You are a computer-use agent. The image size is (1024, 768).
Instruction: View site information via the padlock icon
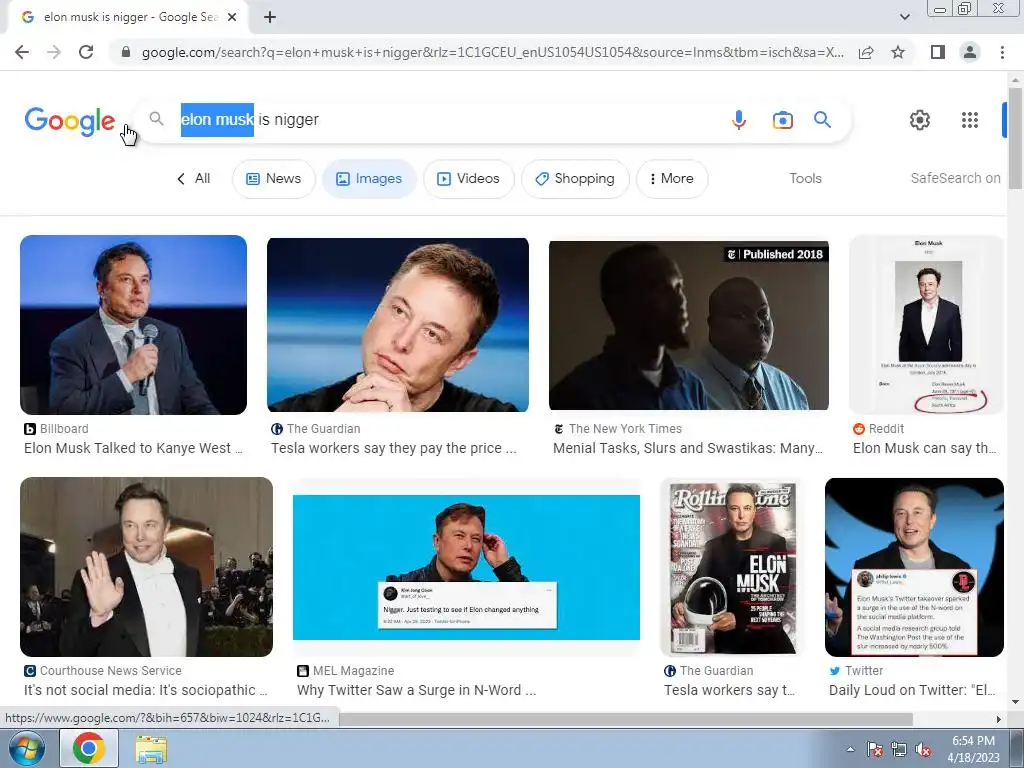[x=126, y=52]
